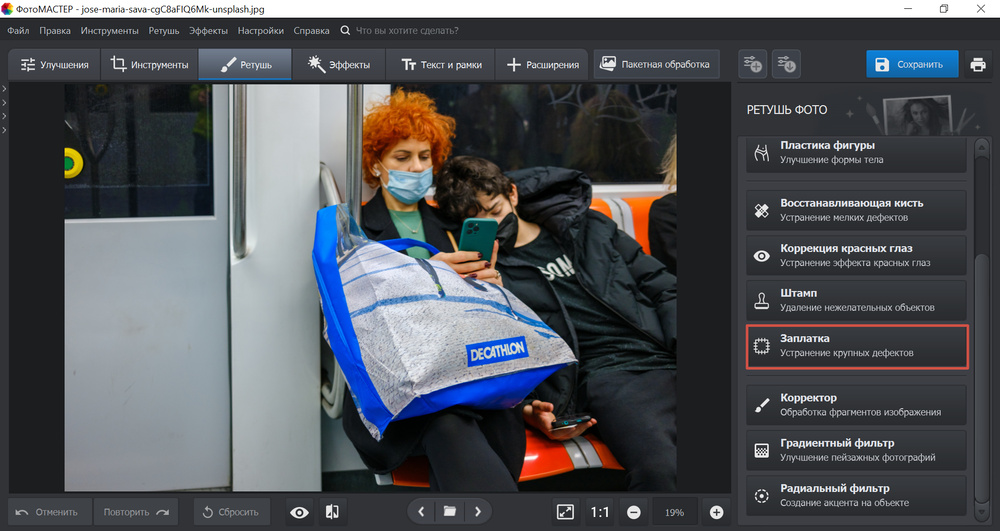Screen dimensions: 1000x531
Task: Select the Корректор brush tool
Action: pos(857,405)
